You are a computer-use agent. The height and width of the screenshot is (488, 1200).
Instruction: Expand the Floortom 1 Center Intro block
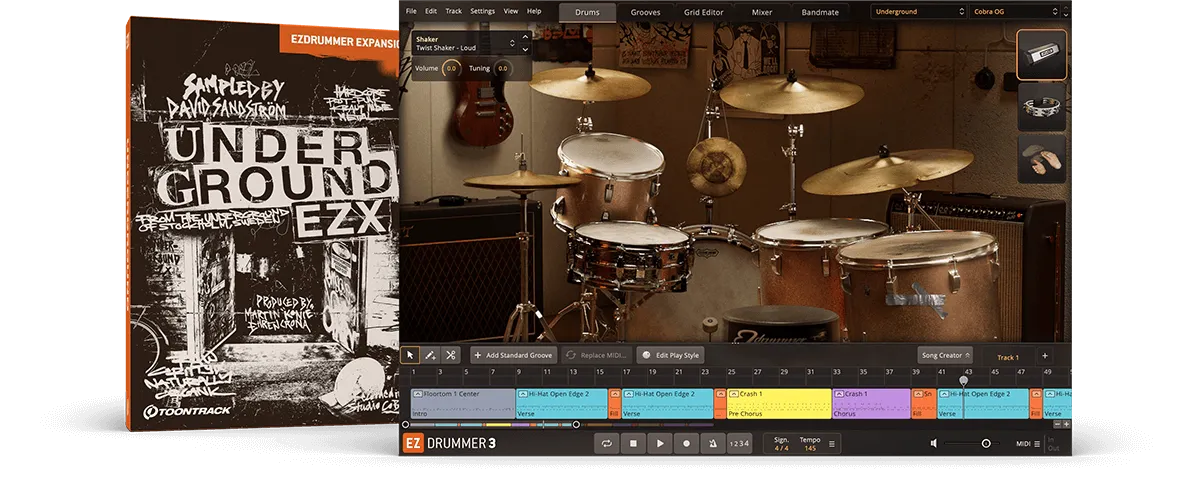click(x=417, y=394)
